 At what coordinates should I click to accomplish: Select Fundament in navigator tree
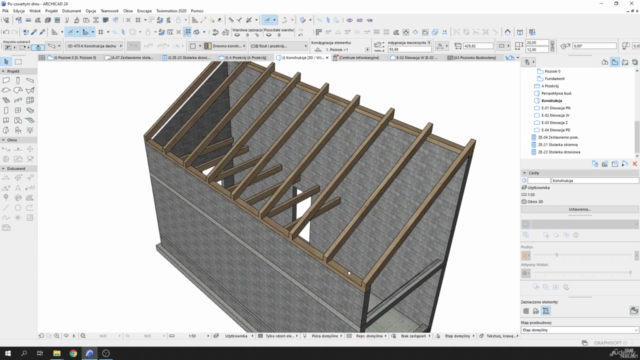coord(555,79)
